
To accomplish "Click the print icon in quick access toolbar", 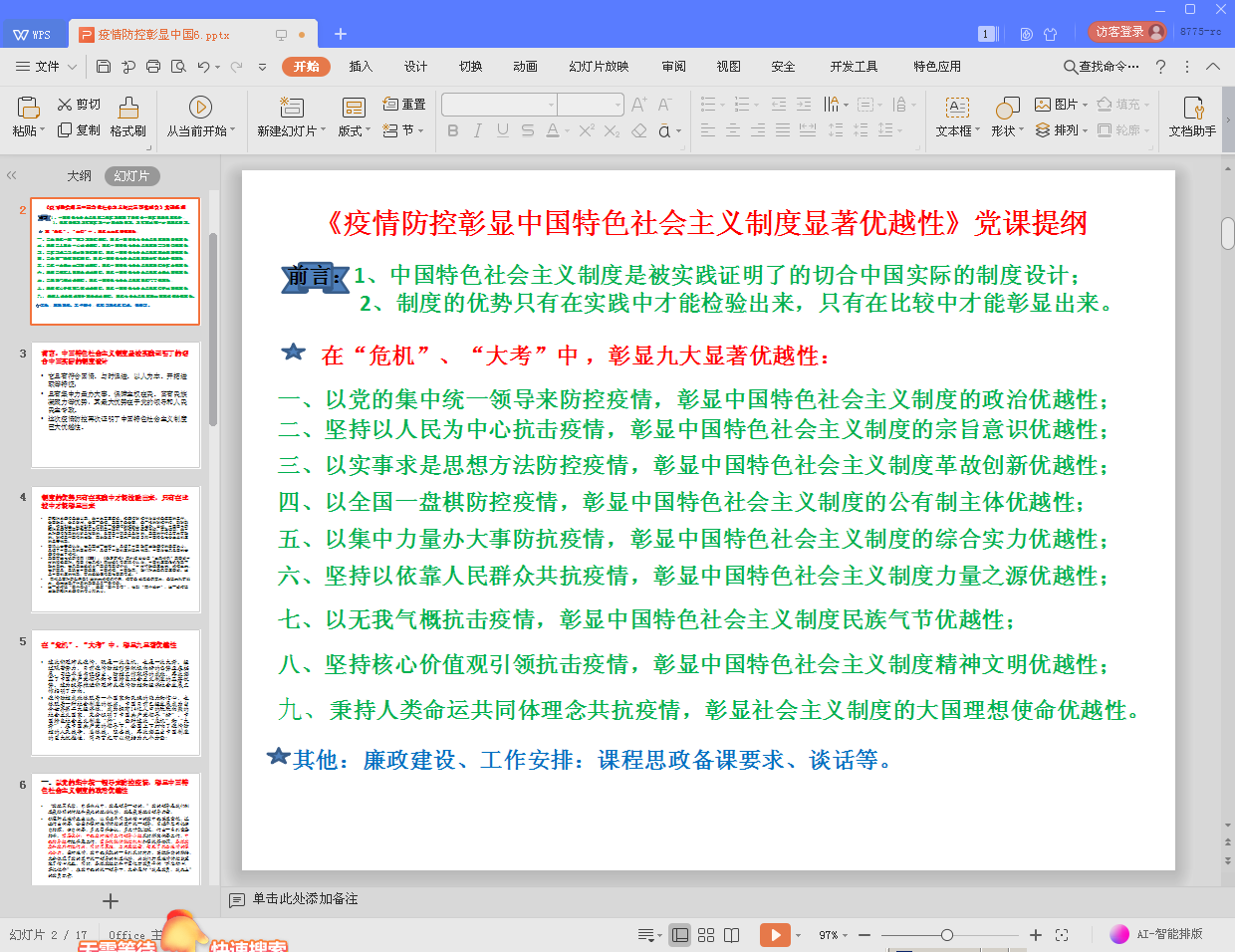I will tap(153, 67).
